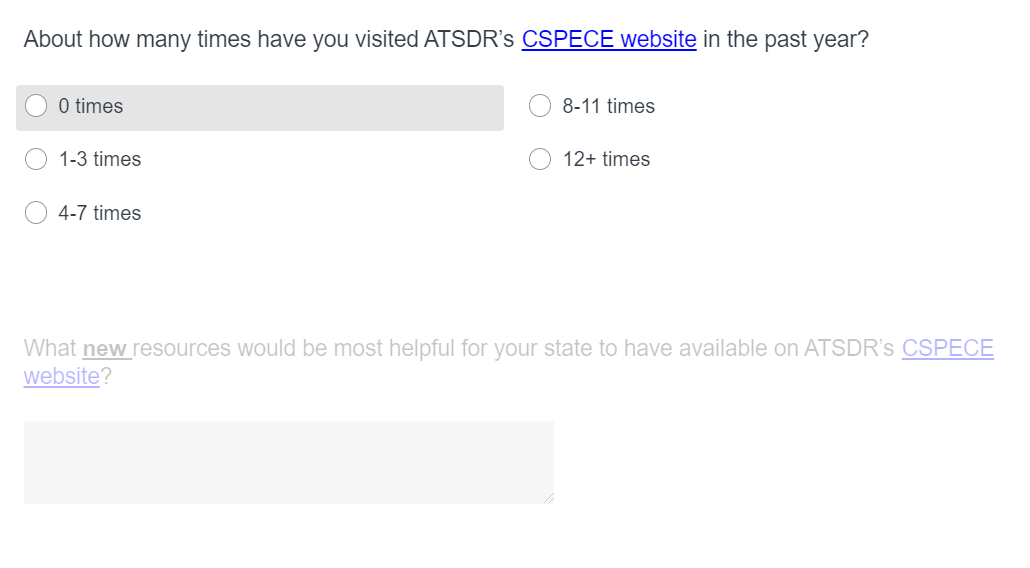This screenshot has width=1030, height=568.
Task: Click the wrapped "website" link text before the question mark
Action: [x=62, y=376]
